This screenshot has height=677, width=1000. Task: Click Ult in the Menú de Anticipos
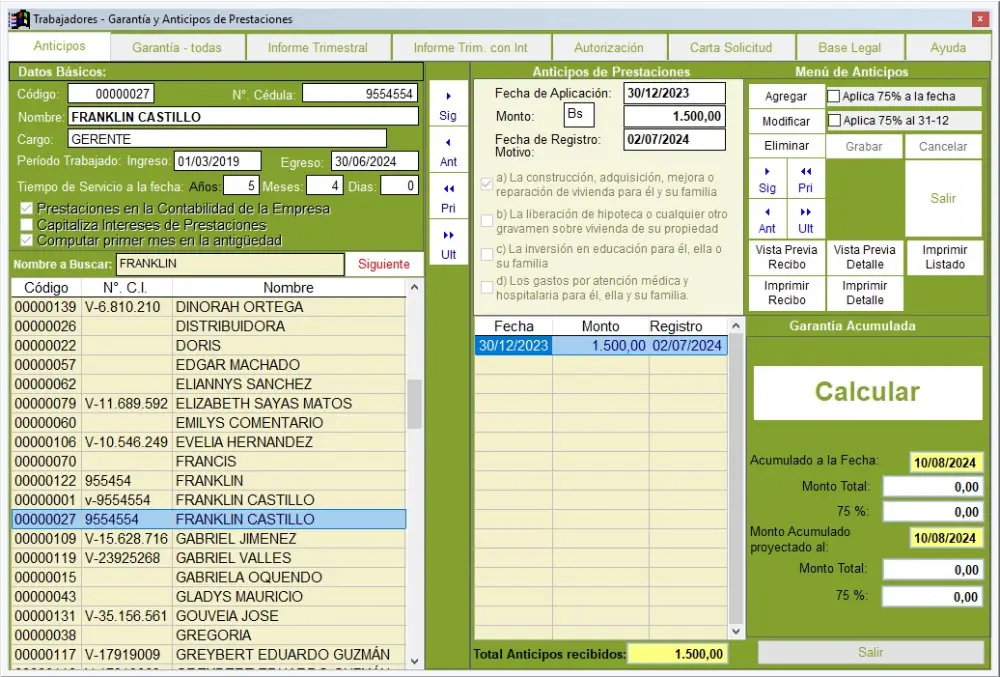point(806,219)
